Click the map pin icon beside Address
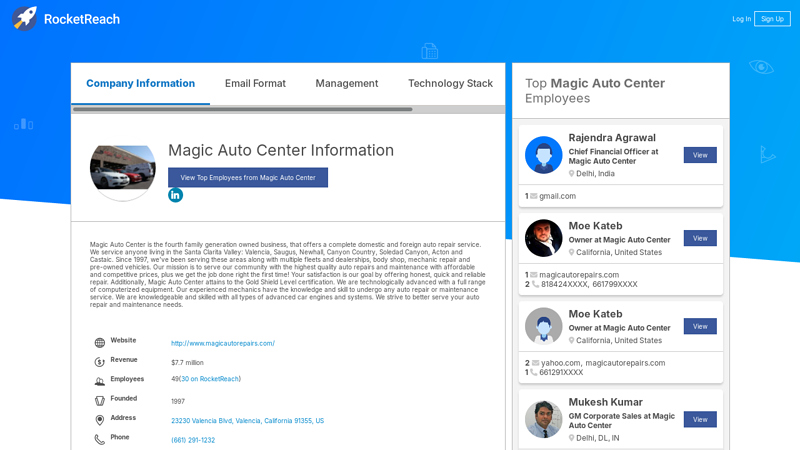Image resolution: width=800 pixels, height=450 pixels. [x=99, y=420]
